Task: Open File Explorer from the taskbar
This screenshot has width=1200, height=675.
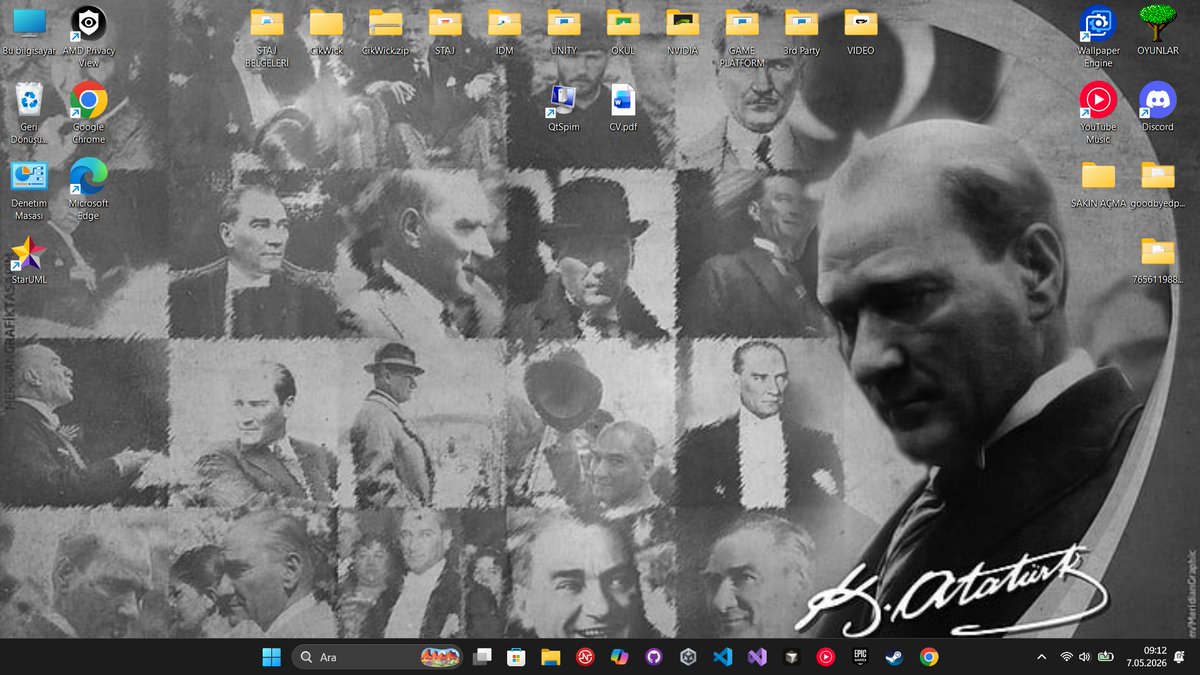Action: [550, 657]
